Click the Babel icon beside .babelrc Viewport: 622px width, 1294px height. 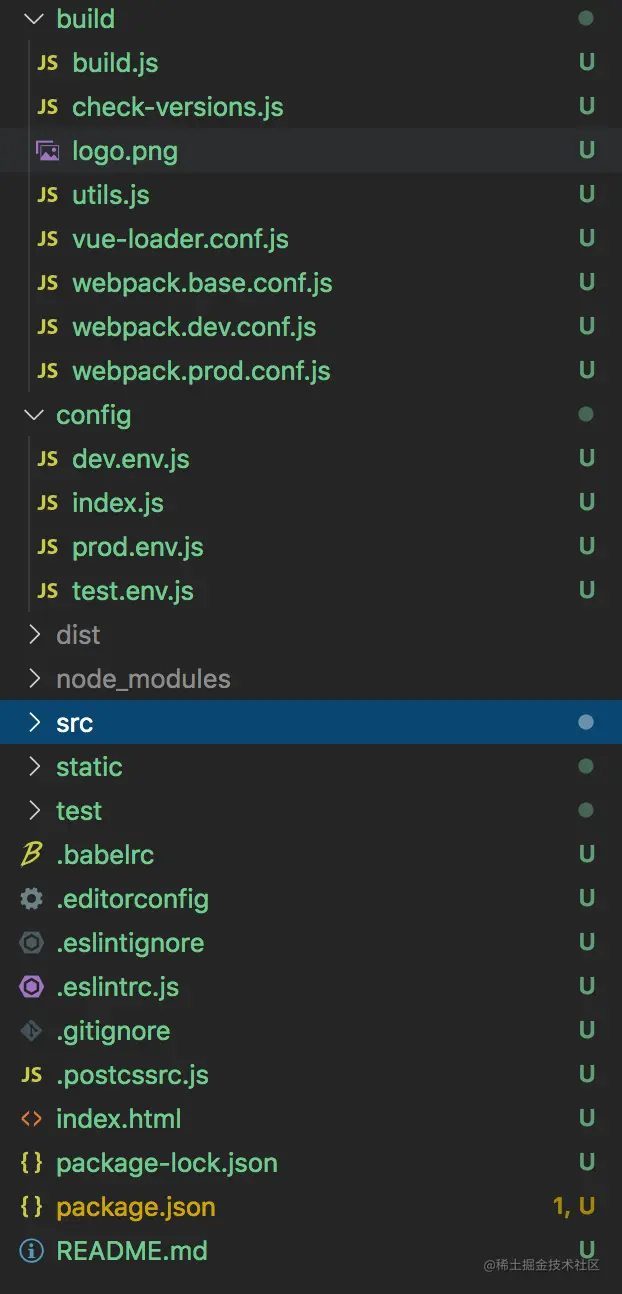(32, 855)
